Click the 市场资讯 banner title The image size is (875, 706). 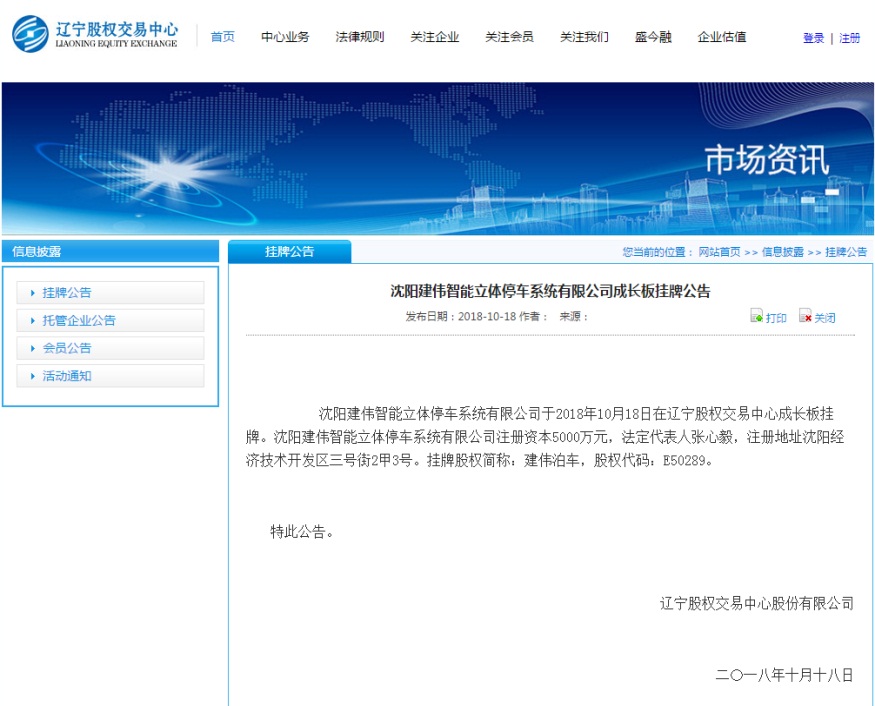(767, 160)
